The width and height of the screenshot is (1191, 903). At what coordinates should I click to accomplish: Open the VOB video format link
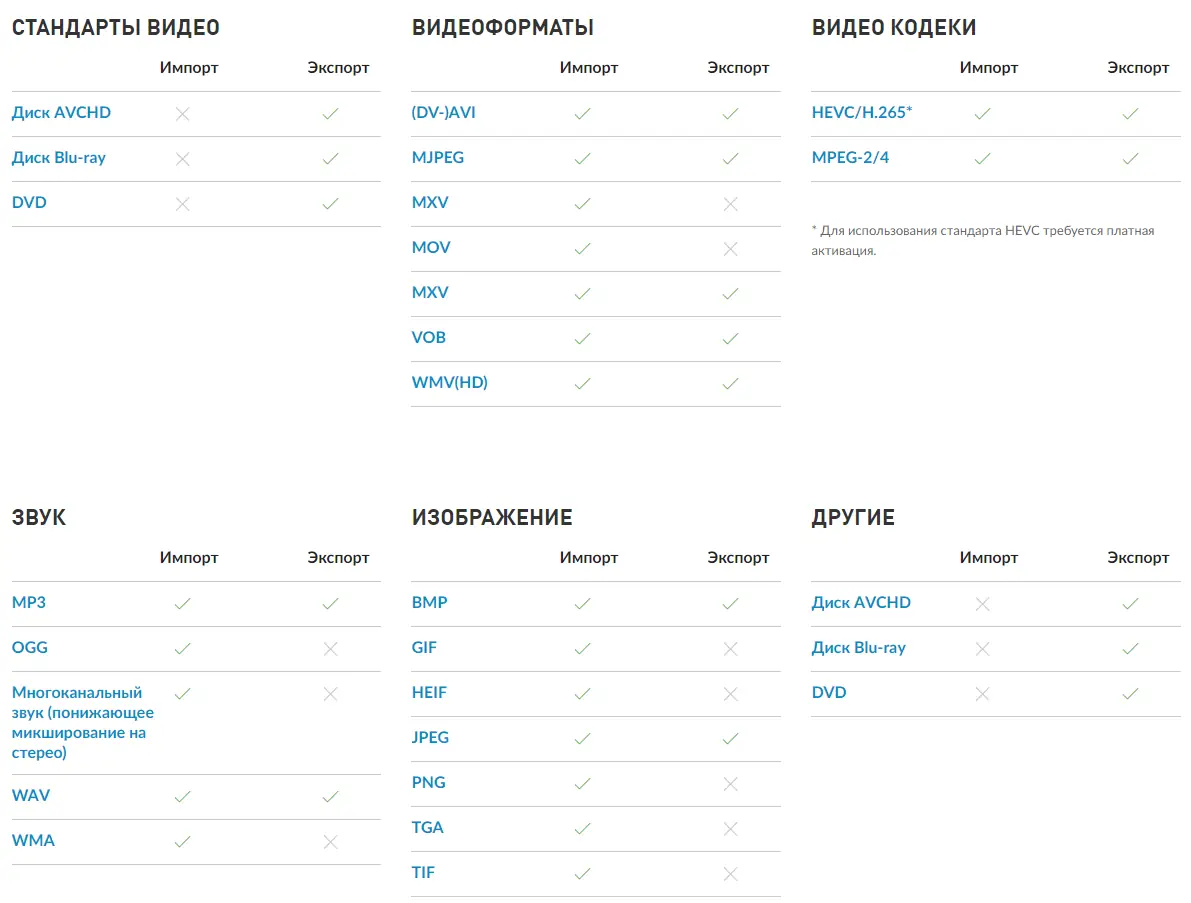(429, 338)
